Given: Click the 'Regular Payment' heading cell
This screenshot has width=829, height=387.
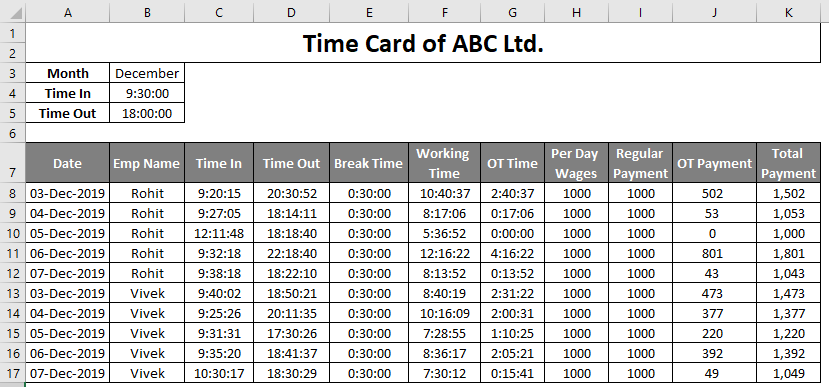Looking at the screenshot, I should (640, 163).
